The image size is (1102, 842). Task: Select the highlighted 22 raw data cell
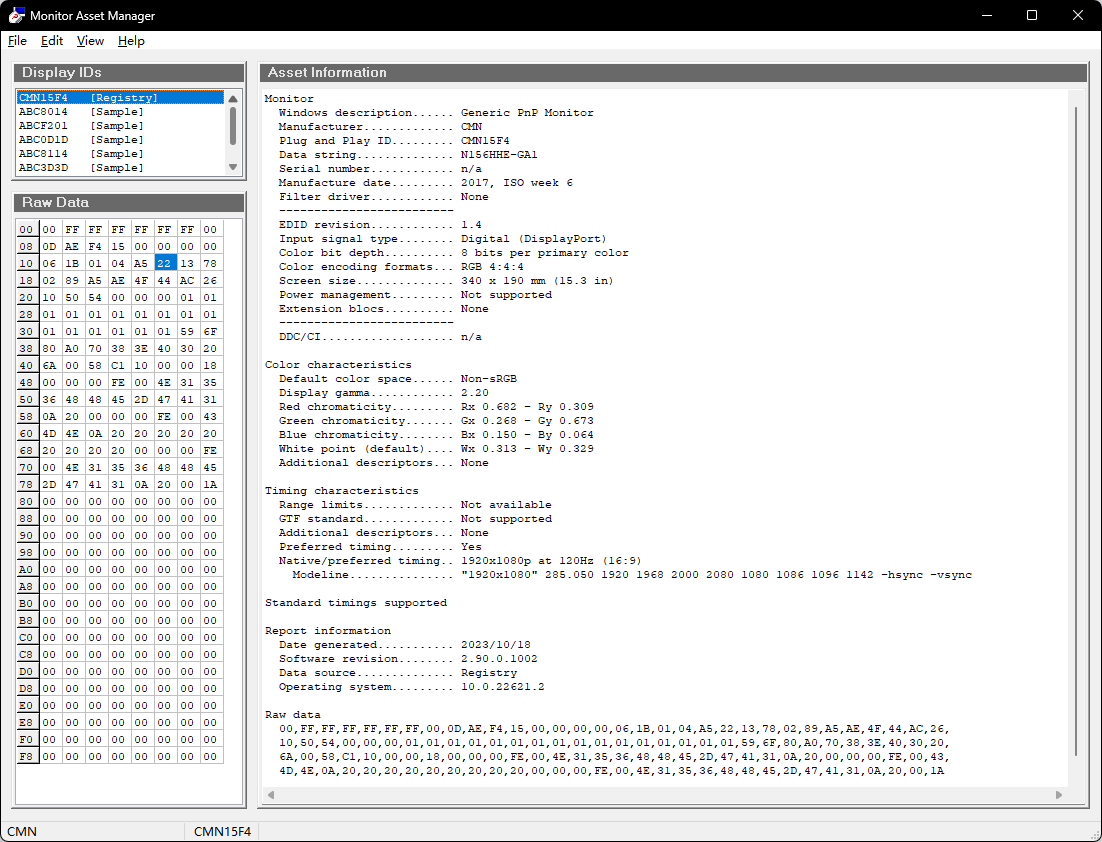pos(164,264)
